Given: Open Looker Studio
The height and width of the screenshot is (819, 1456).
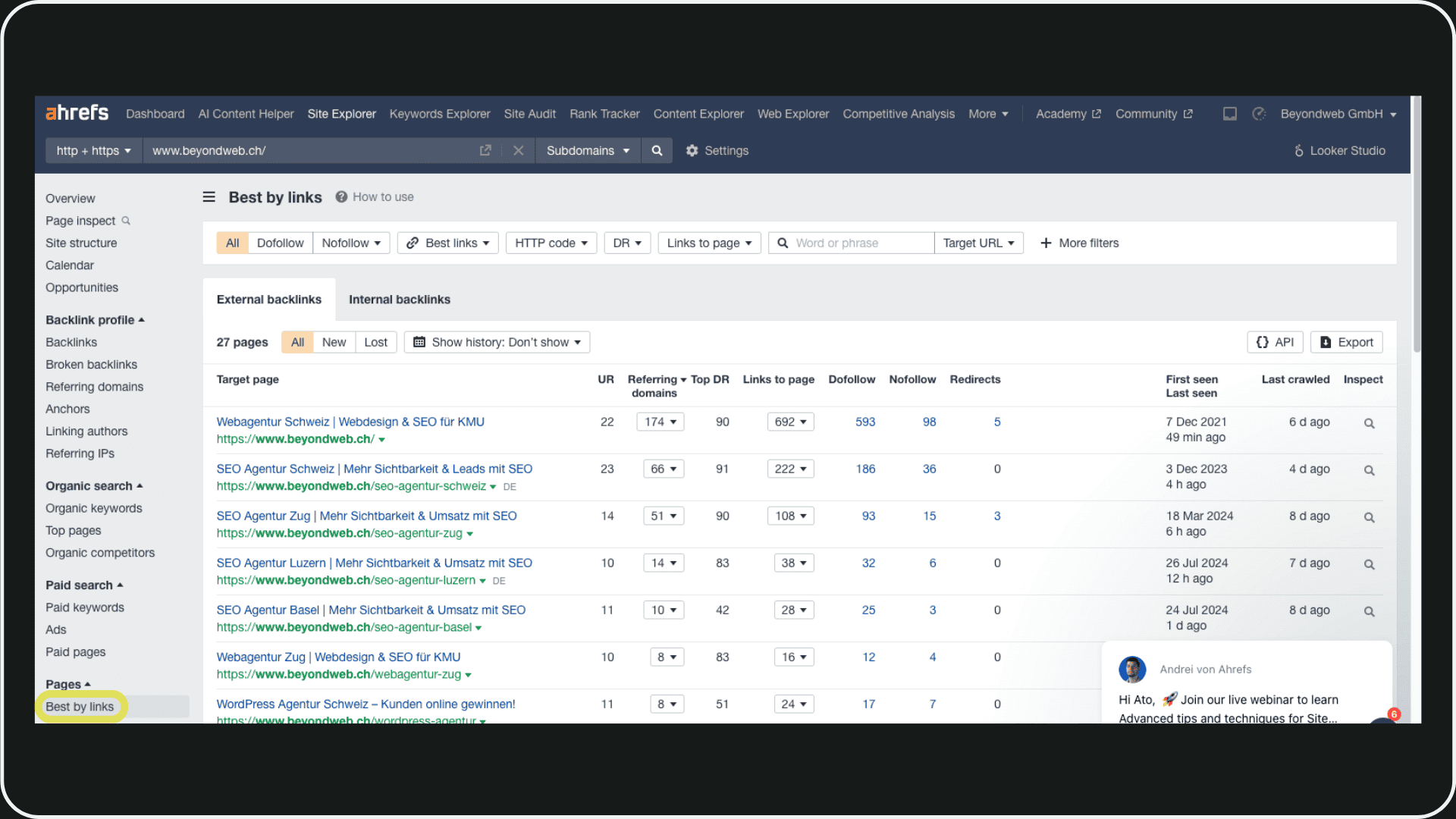Looking at the screenshot, I should (x=1339, y=150).
